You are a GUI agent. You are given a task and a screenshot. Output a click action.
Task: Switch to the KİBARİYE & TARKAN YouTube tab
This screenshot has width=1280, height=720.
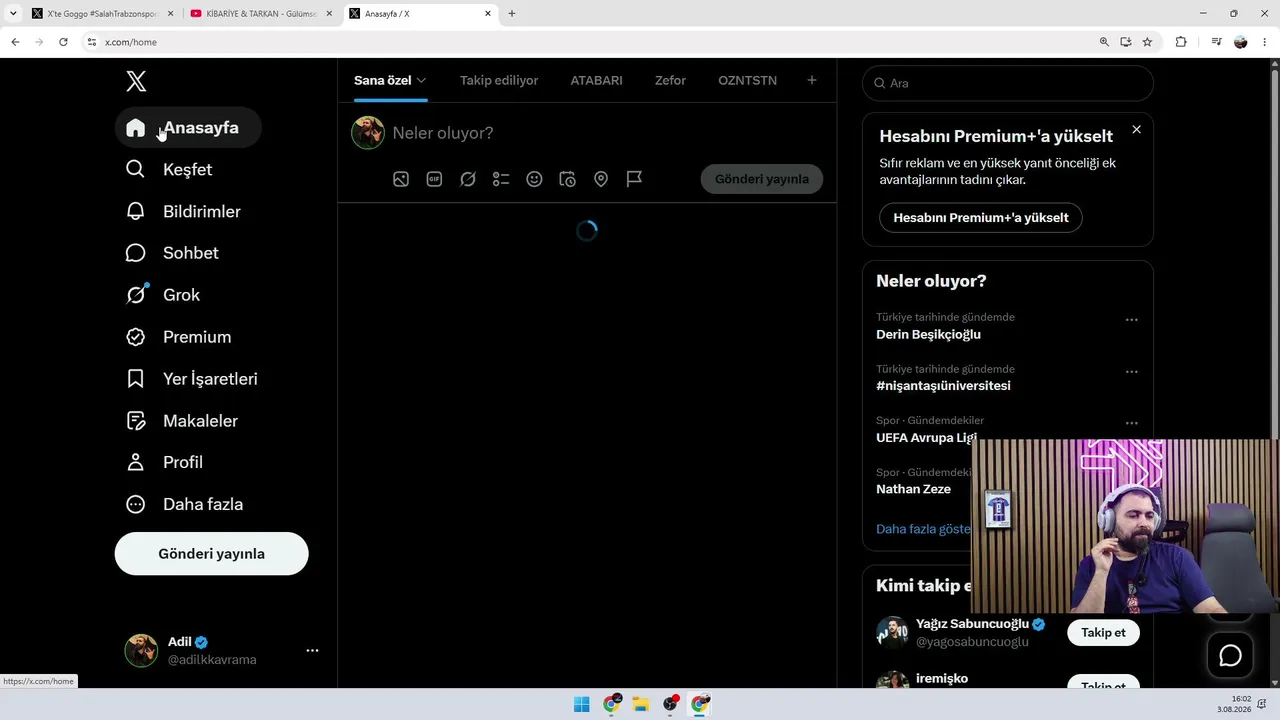[x=261, y=14]
